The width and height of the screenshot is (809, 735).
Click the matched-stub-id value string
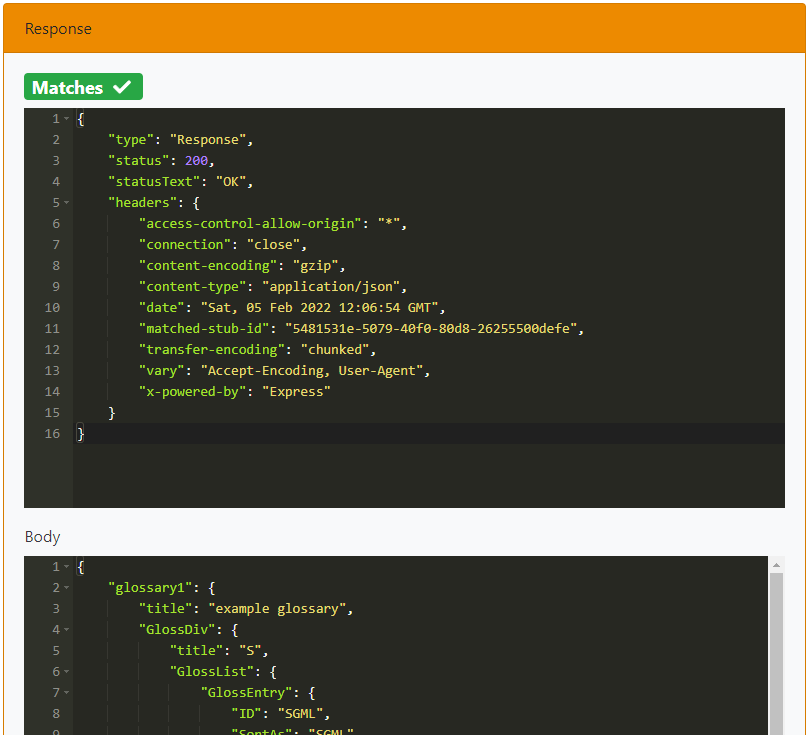pos(431,329)
